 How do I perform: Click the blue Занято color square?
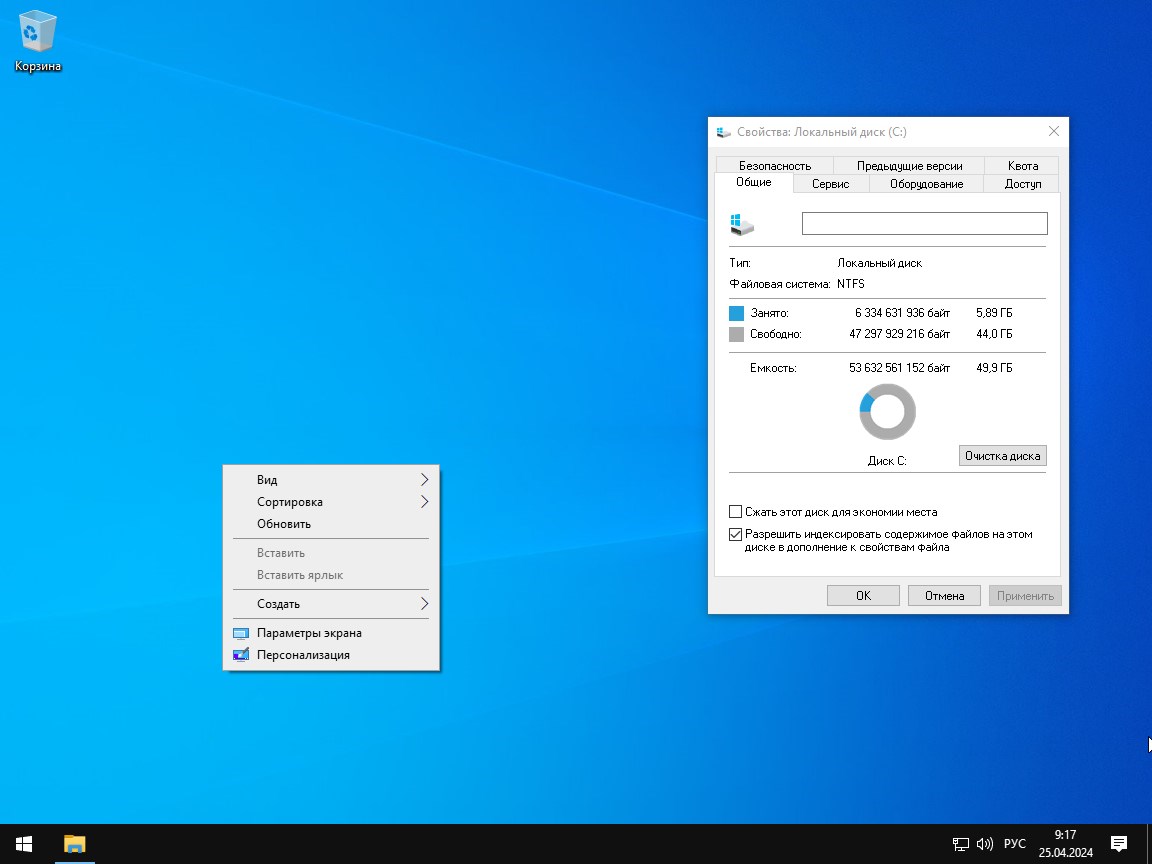coord(737,313)
